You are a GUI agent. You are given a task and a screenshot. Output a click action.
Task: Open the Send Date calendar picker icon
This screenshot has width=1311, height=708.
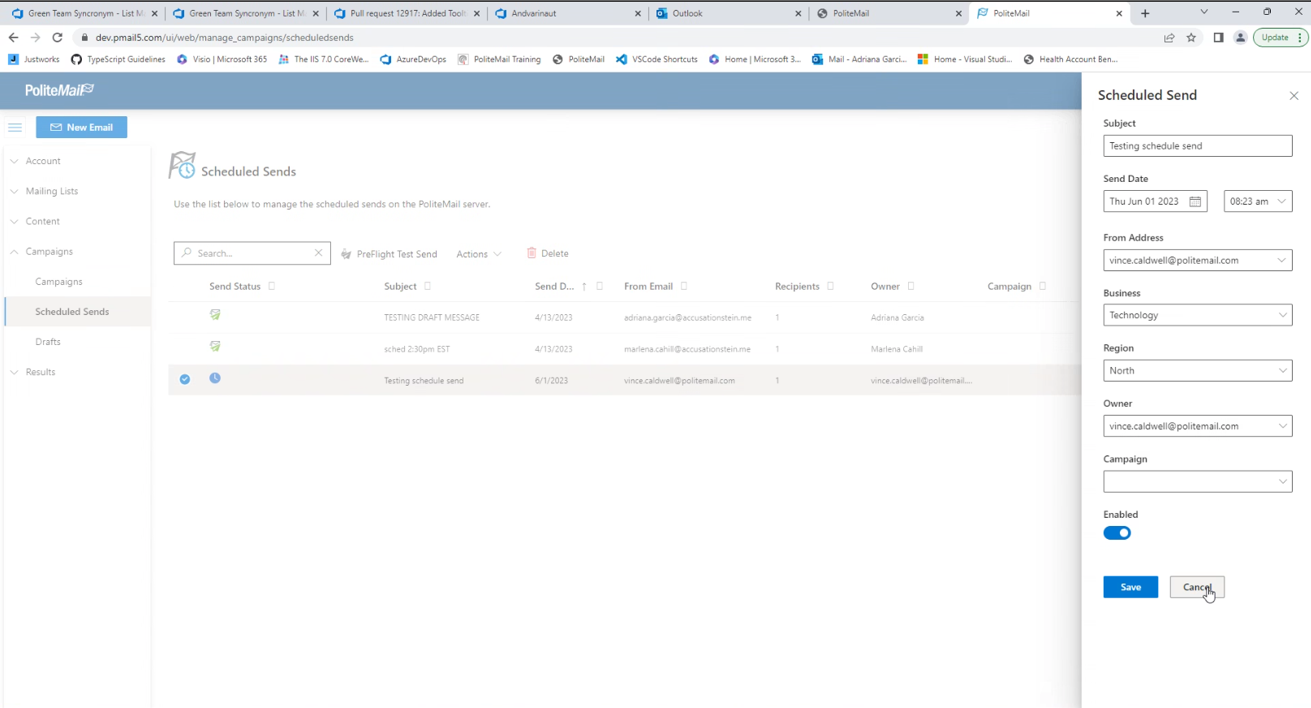pyautogui.click(x=1195, y=201)
